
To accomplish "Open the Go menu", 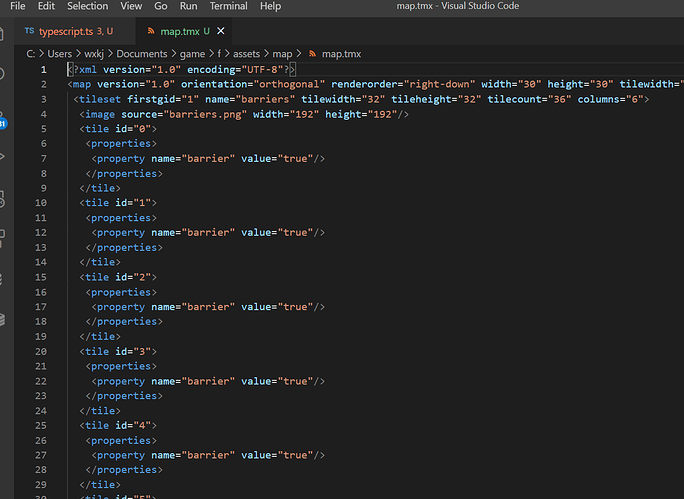I will (x=161, y=6).
